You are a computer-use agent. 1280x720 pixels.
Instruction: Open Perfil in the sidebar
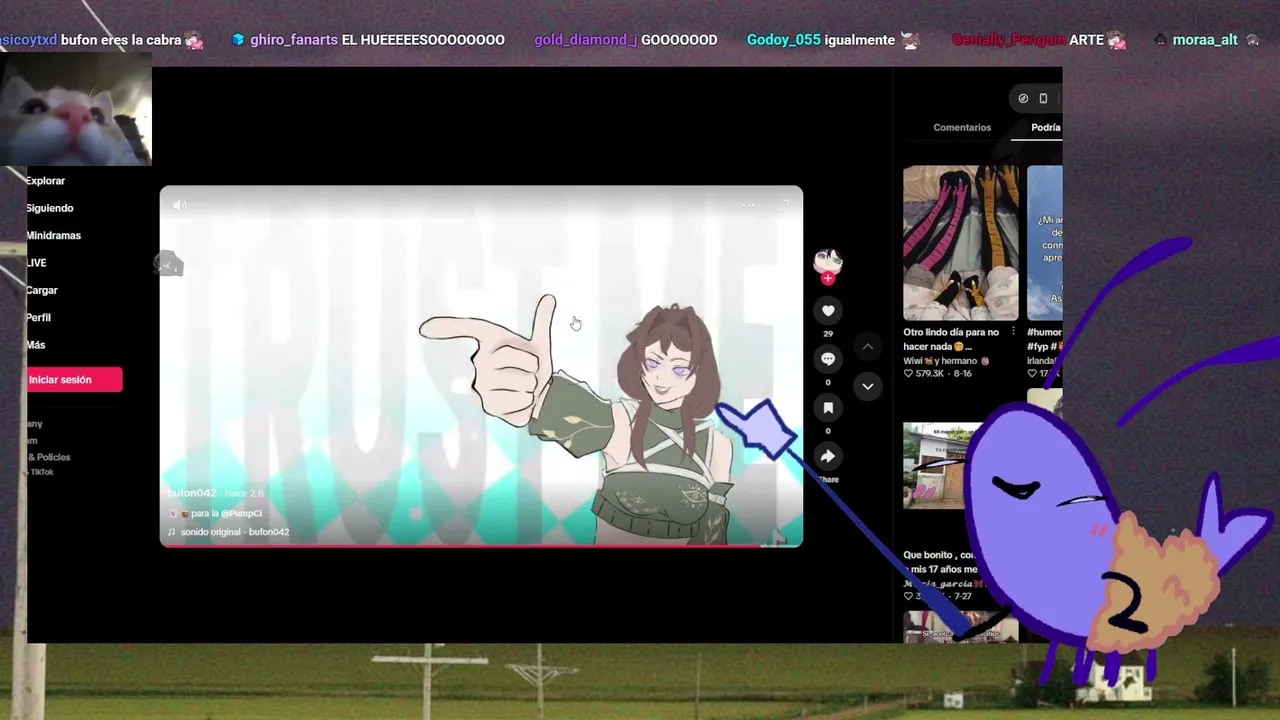pos(39,318)
